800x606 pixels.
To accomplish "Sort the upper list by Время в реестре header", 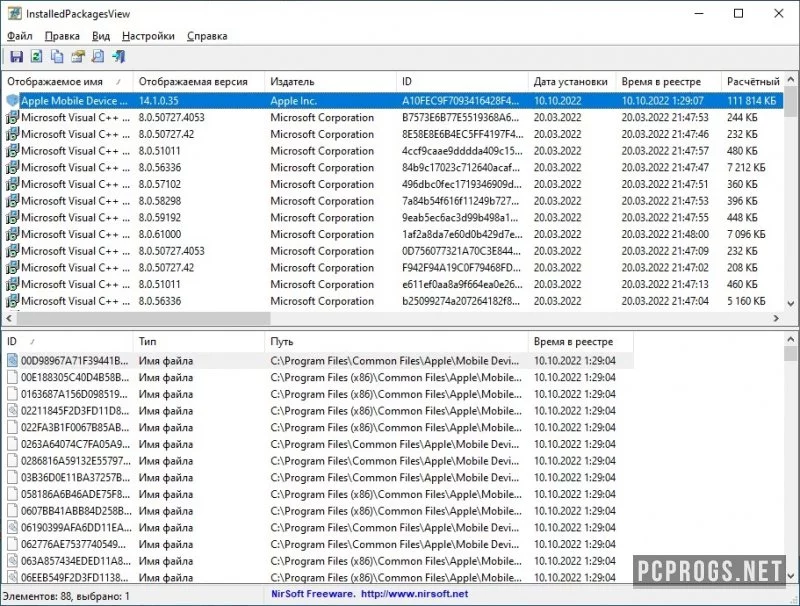I will pos(668,82).
